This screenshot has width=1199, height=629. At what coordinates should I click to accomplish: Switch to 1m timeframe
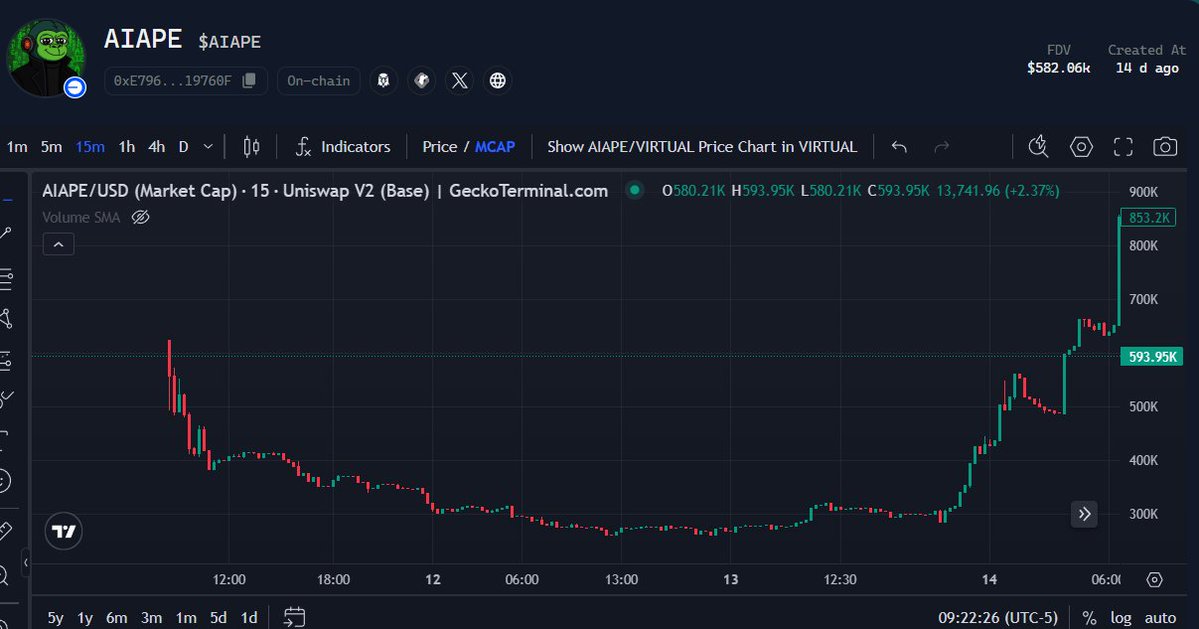pos(17,147)
